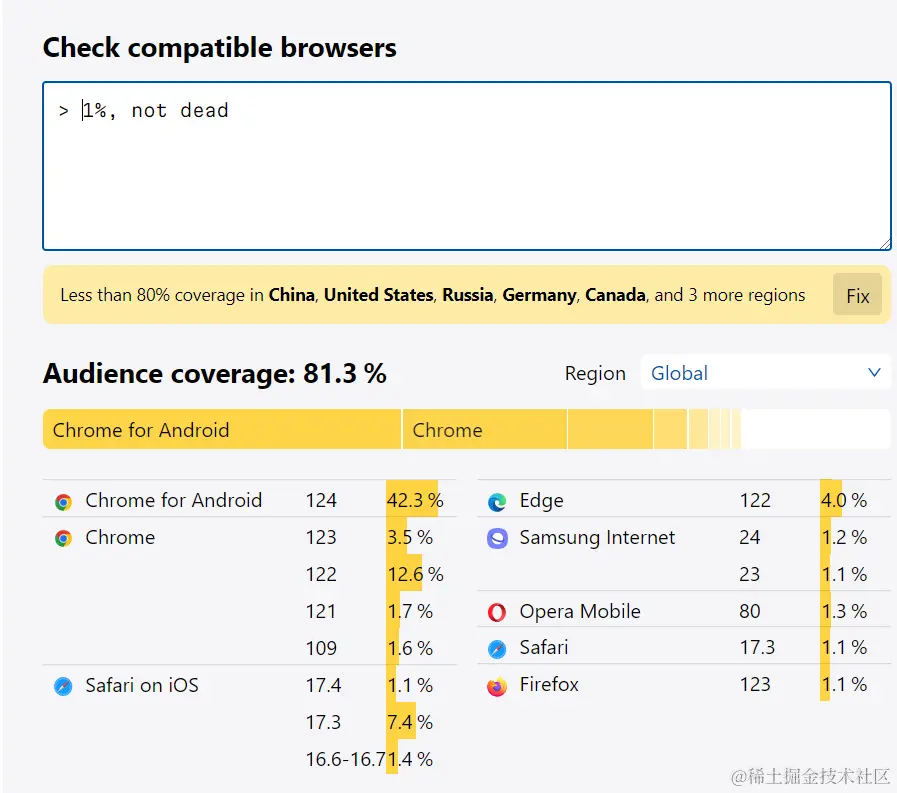The width and height of the screenshot is (897, 793).
Task: Select the Chrome for Android row label
Action: click(x=173, y=501)
